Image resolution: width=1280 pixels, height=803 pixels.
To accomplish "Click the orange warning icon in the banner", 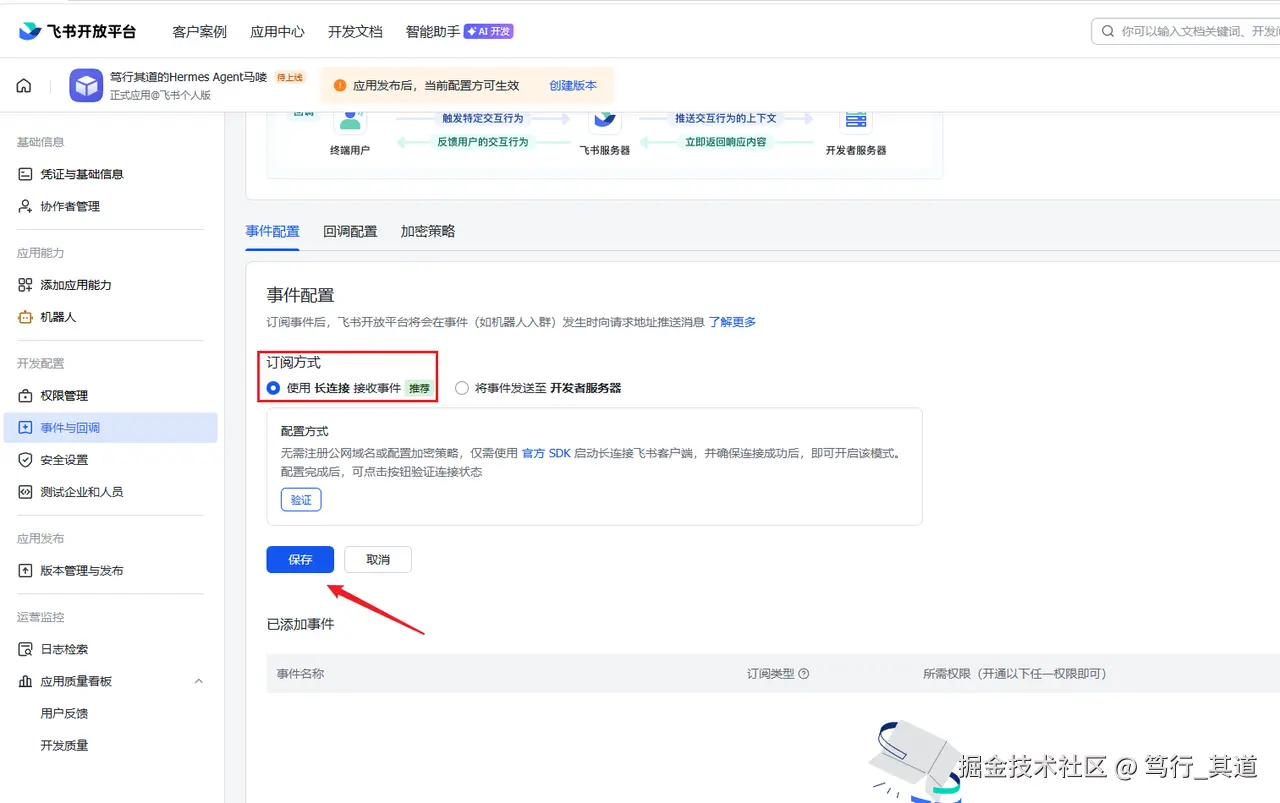I will coord(340,86).
